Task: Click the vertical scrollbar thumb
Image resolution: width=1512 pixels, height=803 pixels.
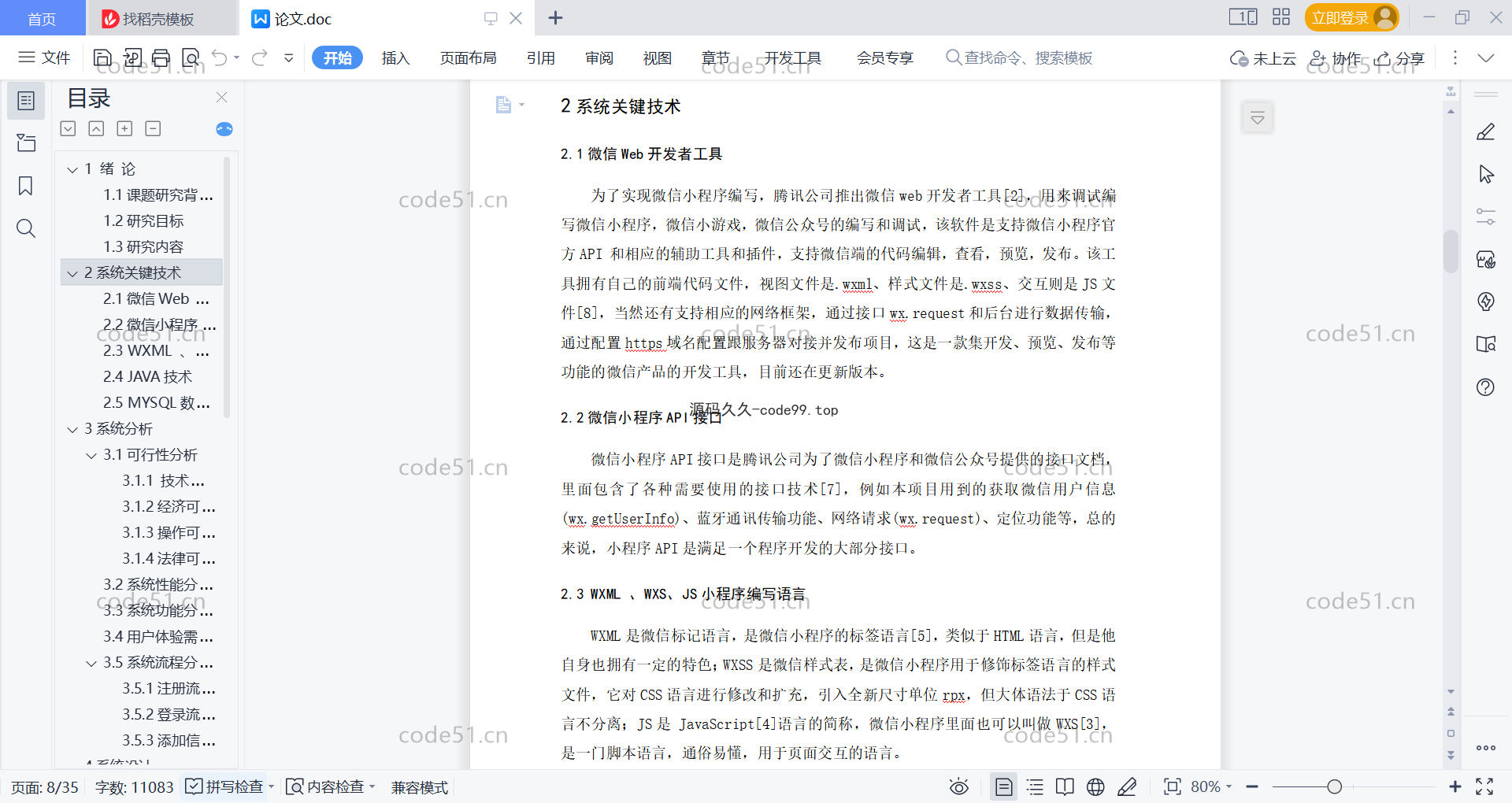Action: (1451, 250)
